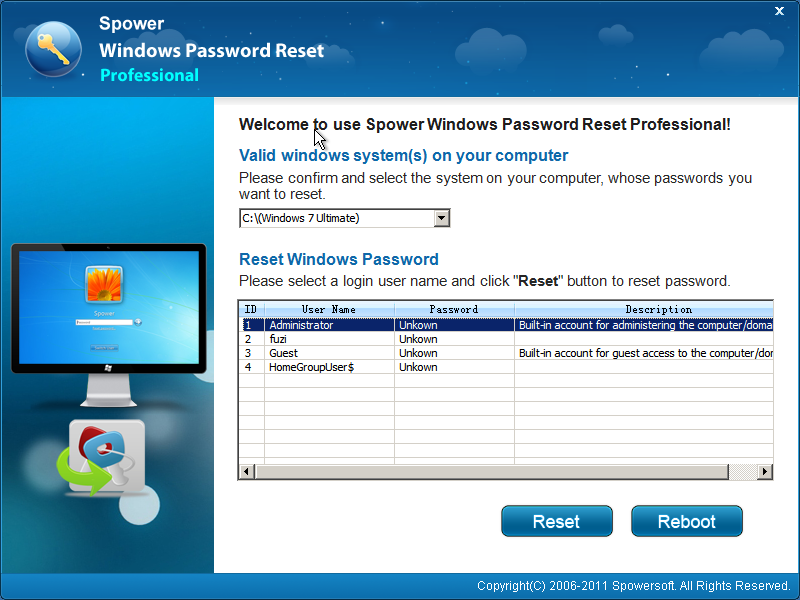Click the table's left scroll arrow
This screenshot has height=600, width=800.
247,471
